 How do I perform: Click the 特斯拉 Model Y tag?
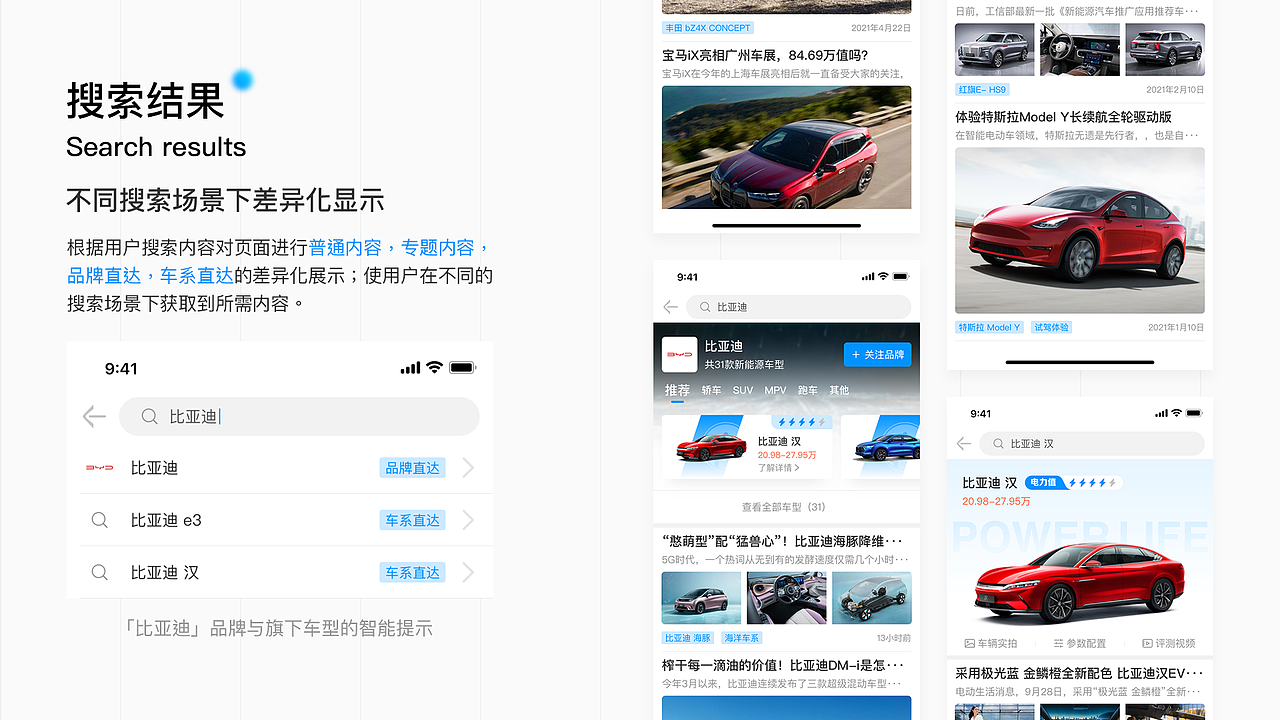(990, 327)
